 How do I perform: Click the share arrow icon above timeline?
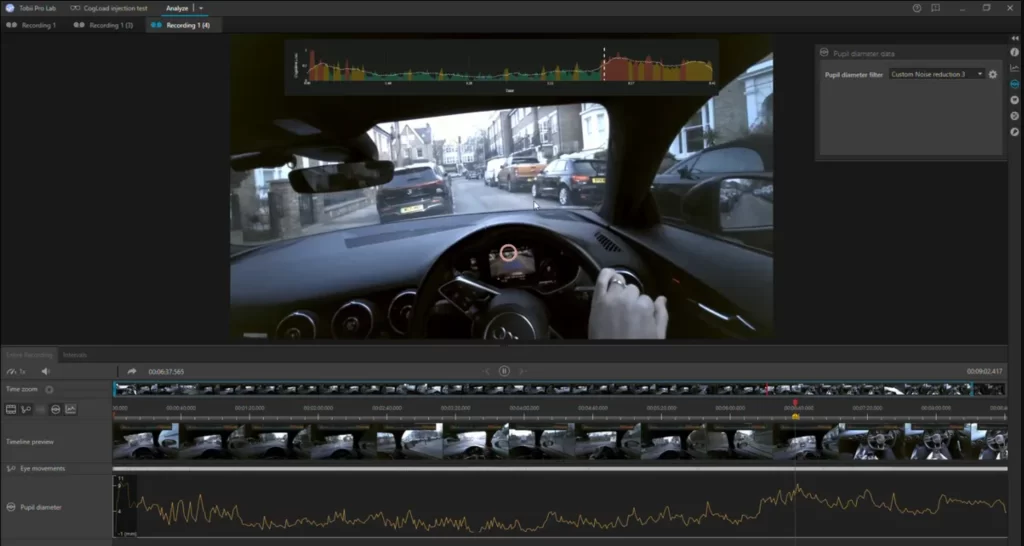click(x=131, y=371)
